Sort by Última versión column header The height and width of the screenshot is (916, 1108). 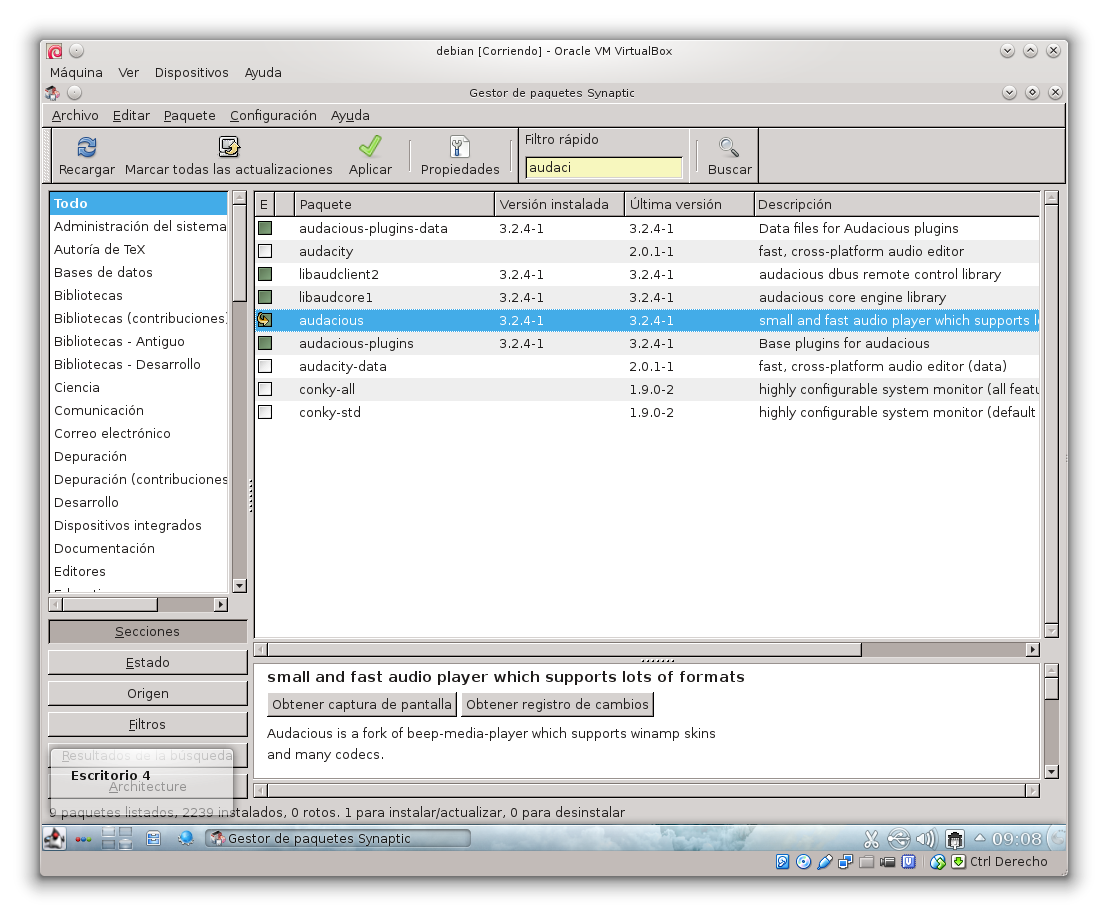pos(689,204)
